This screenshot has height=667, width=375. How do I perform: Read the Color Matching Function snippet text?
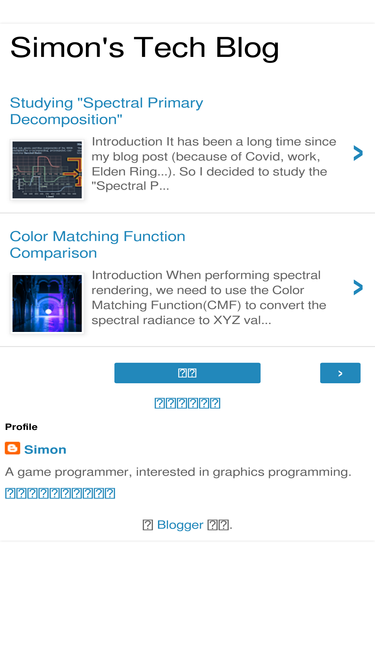tap(209, 297)
